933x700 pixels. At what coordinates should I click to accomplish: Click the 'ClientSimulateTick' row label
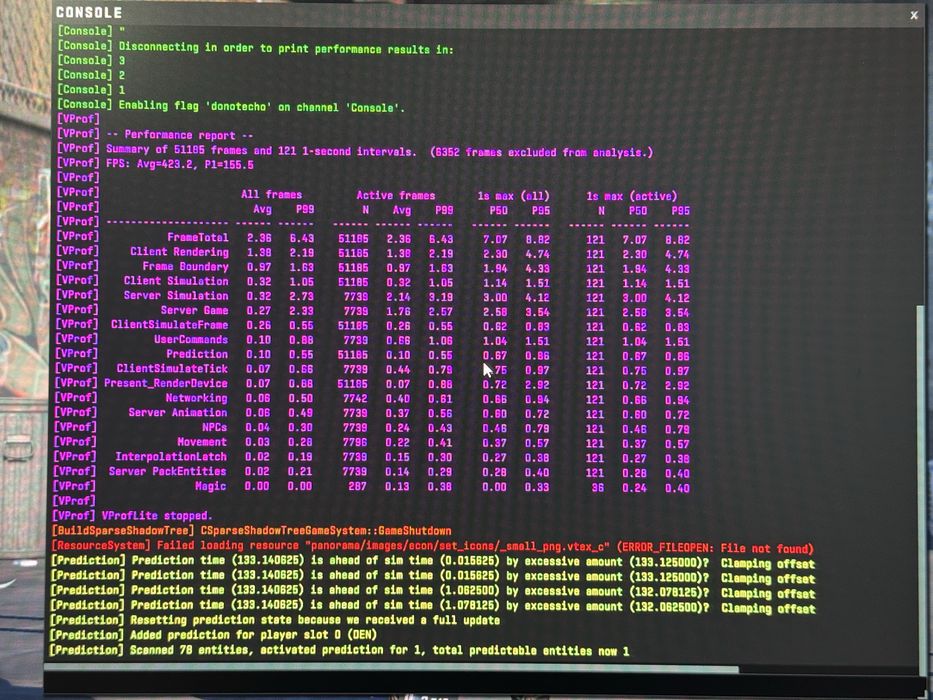click(173, 368)
